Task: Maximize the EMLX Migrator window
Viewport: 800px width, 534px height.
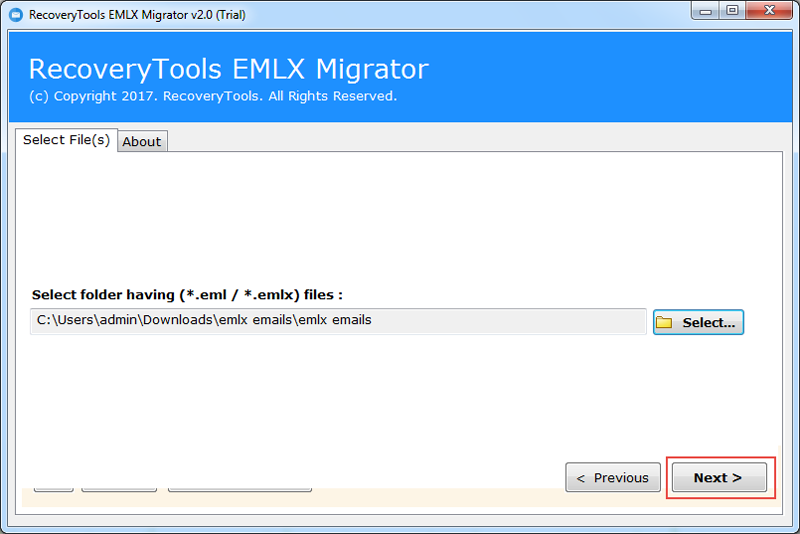Action: pyautogui.click(x=732, y=11)
